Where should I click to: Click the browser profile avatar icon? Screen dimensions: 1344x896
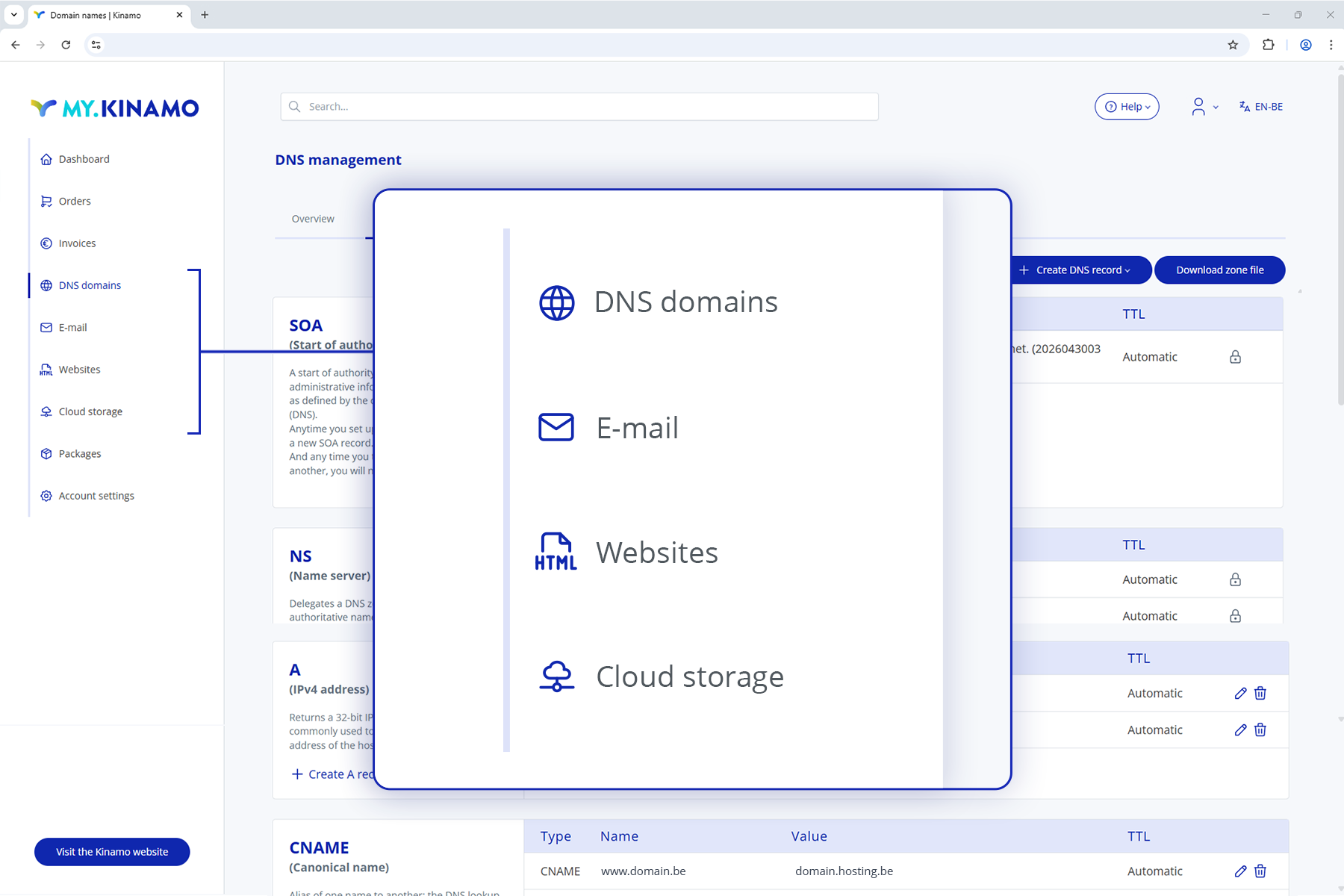point(1306,45)
